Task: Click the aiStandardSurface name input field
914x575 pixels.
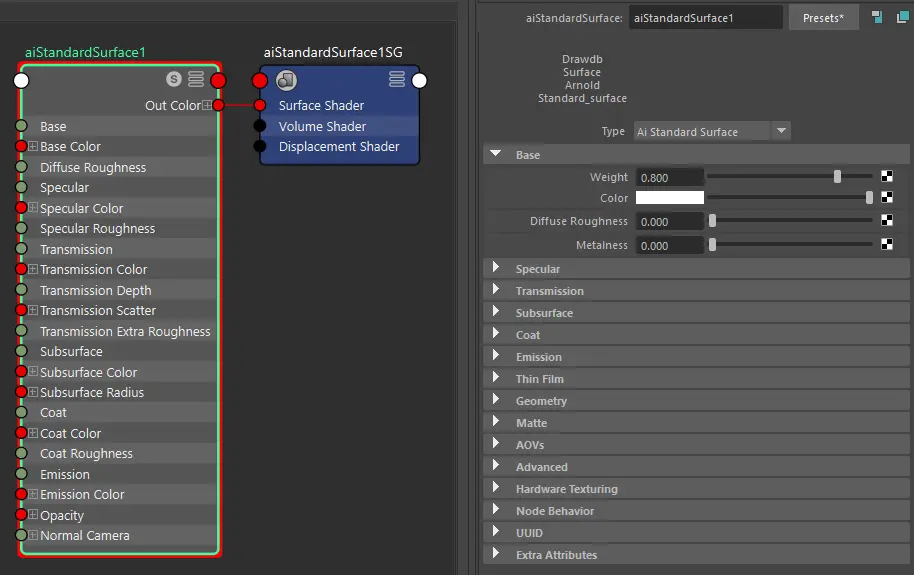Action: tap(706, 18)
